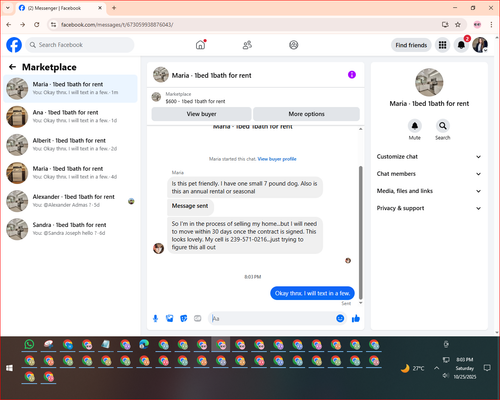Open the menu grid icon
The width and height of the screenshot is (500, 400).
(442, 45)
